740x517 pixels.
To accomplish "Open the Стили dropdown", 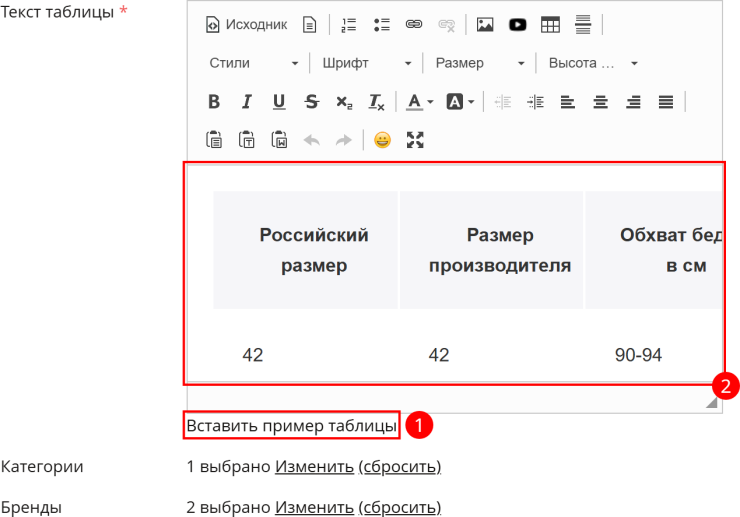I will click(x=253, y=63).
